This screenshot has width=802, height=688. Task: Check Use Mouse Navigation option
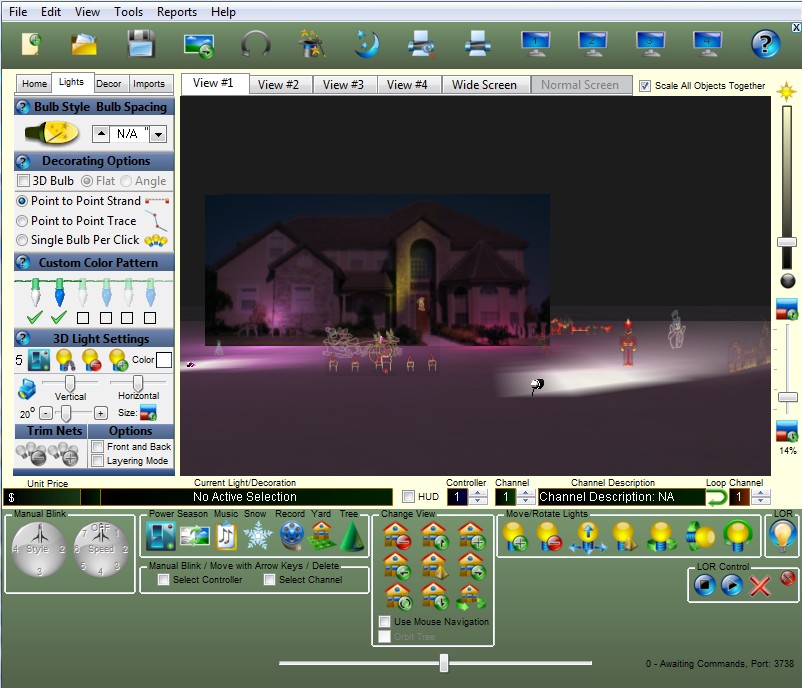(385, 622)
